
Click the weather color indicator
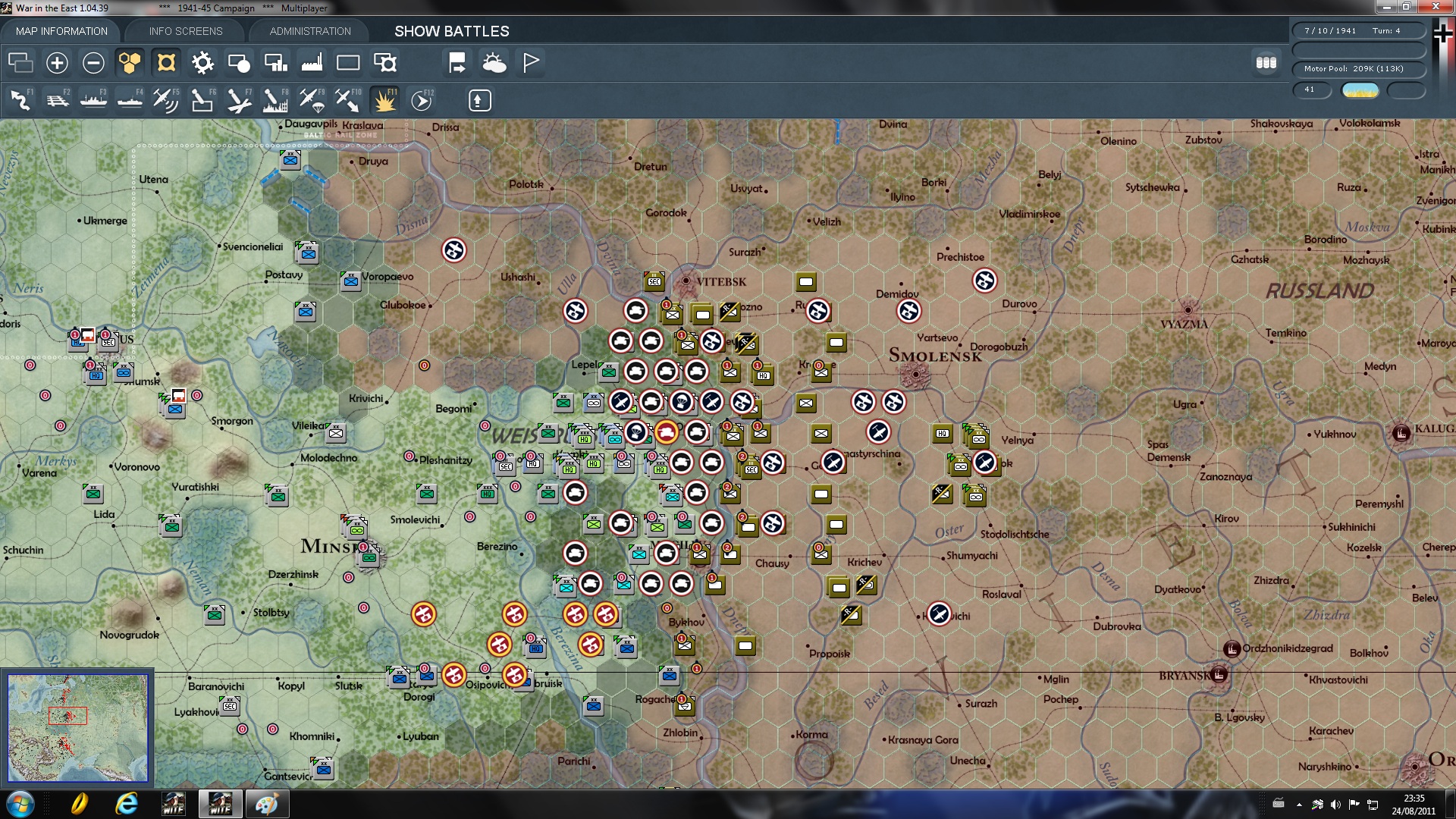(x=1360, y=91)
